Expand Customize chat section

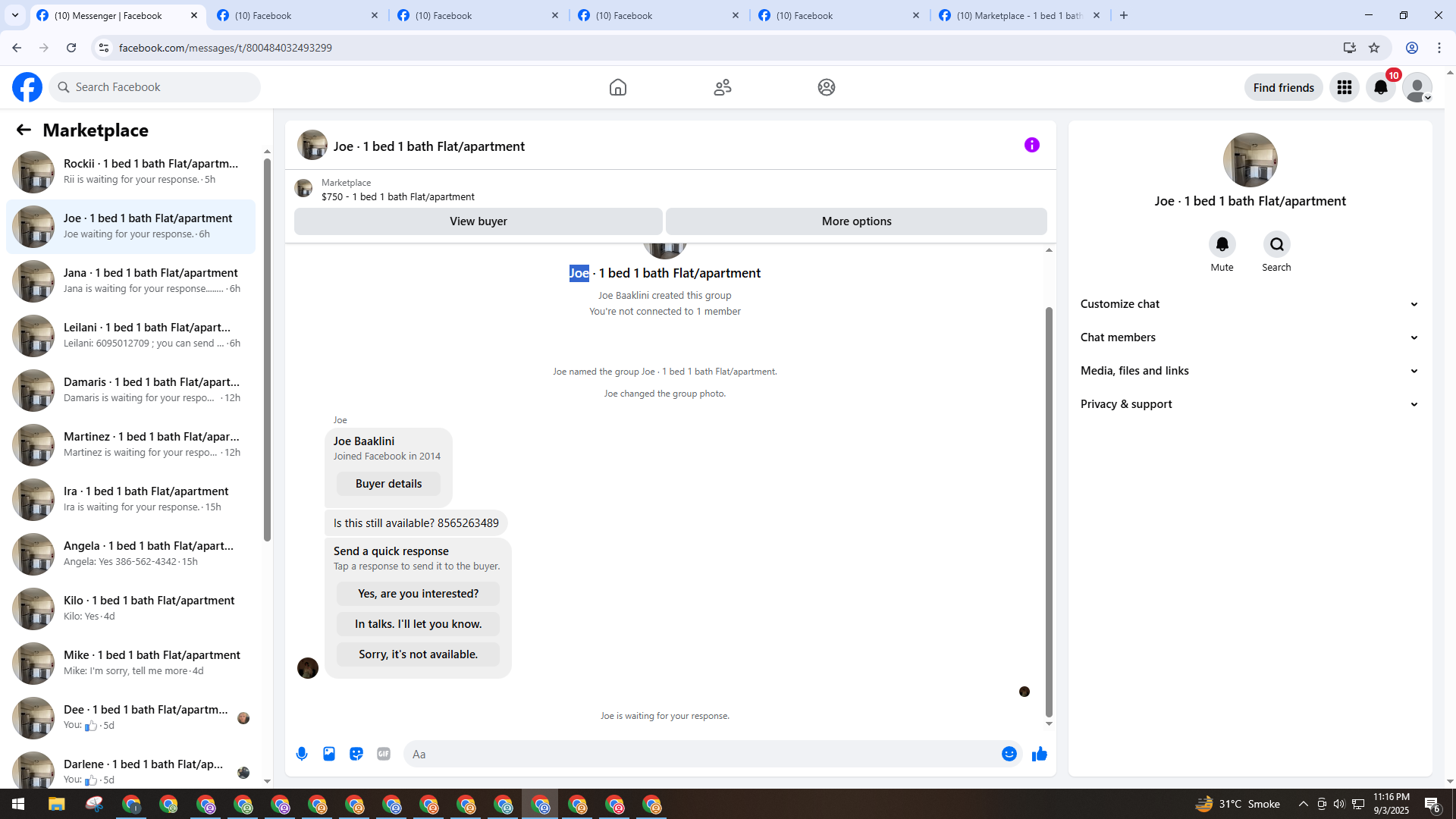tap(1250, 304)
